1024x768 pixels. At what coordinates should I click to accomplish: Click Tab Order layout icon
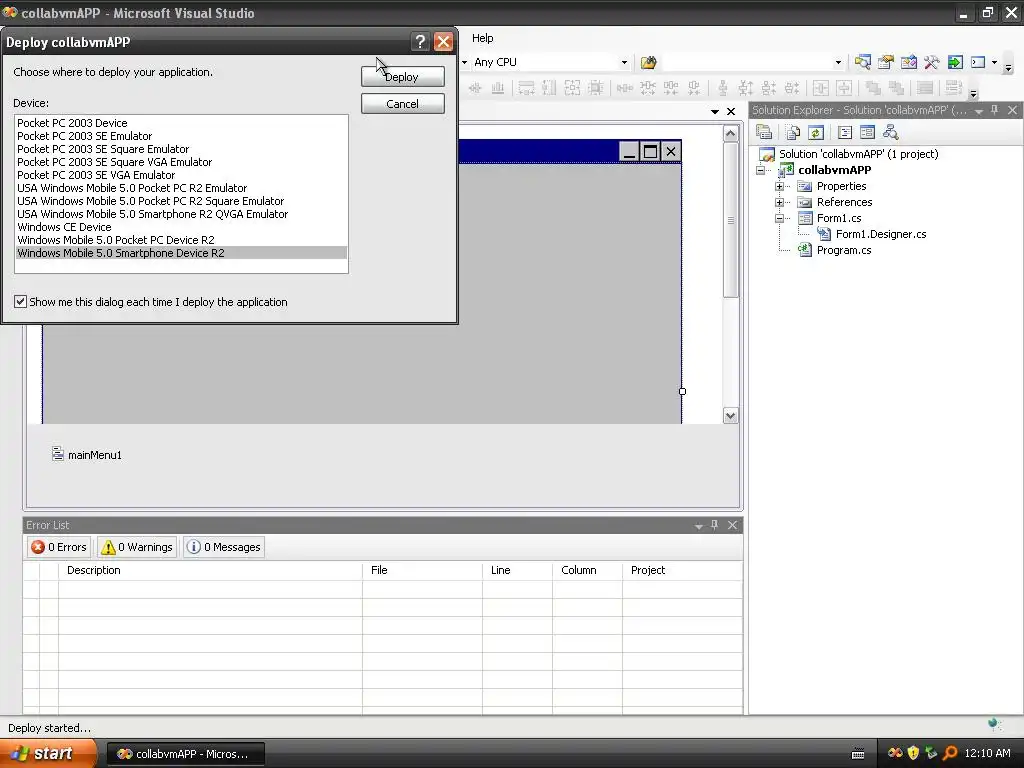point(953,88)
